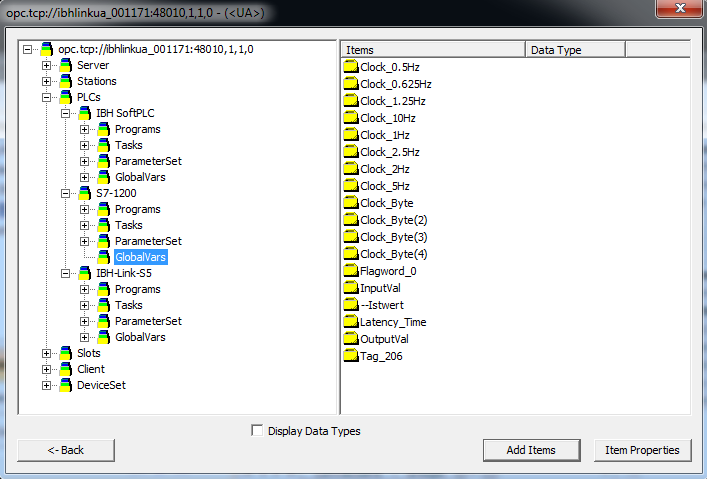Open Item Properties button
The image size is (707, 479).
[641, 450]
